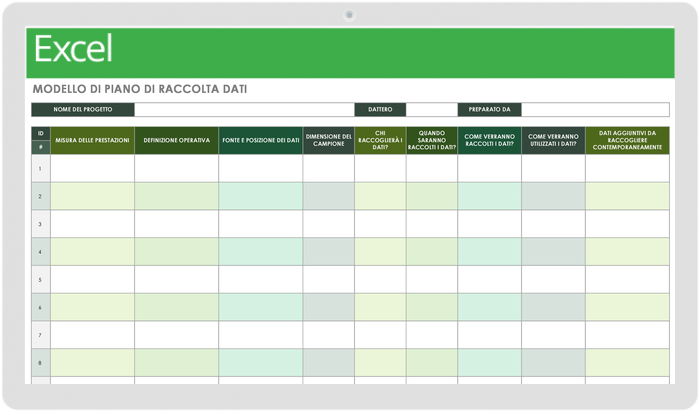Click row 5 cell under Dimensione del campione
The height and width of the screenshot is (412, 700).
coord(329,279)
